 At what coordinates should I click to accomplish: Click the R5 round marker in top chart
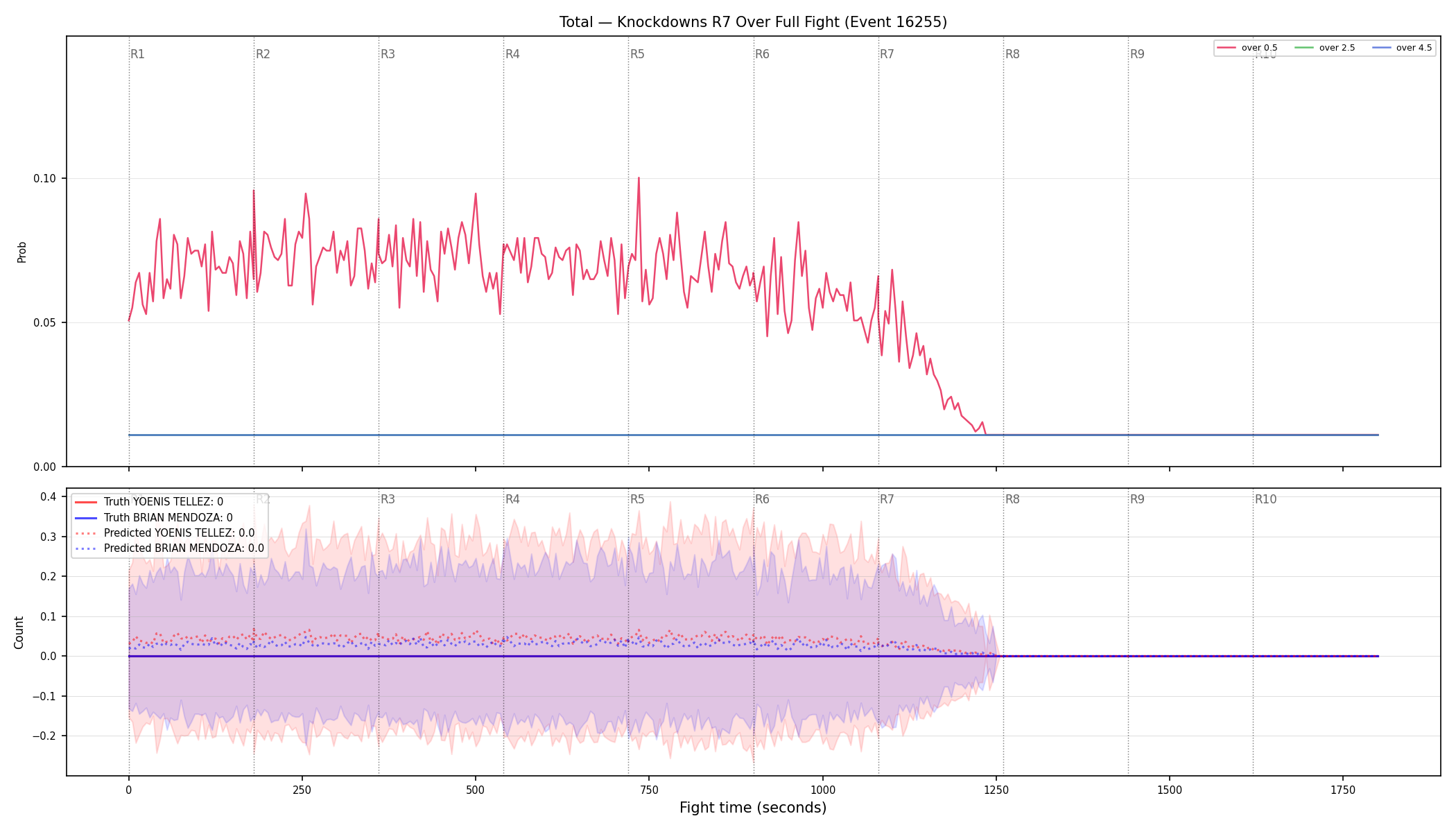[x=637, y=54]
